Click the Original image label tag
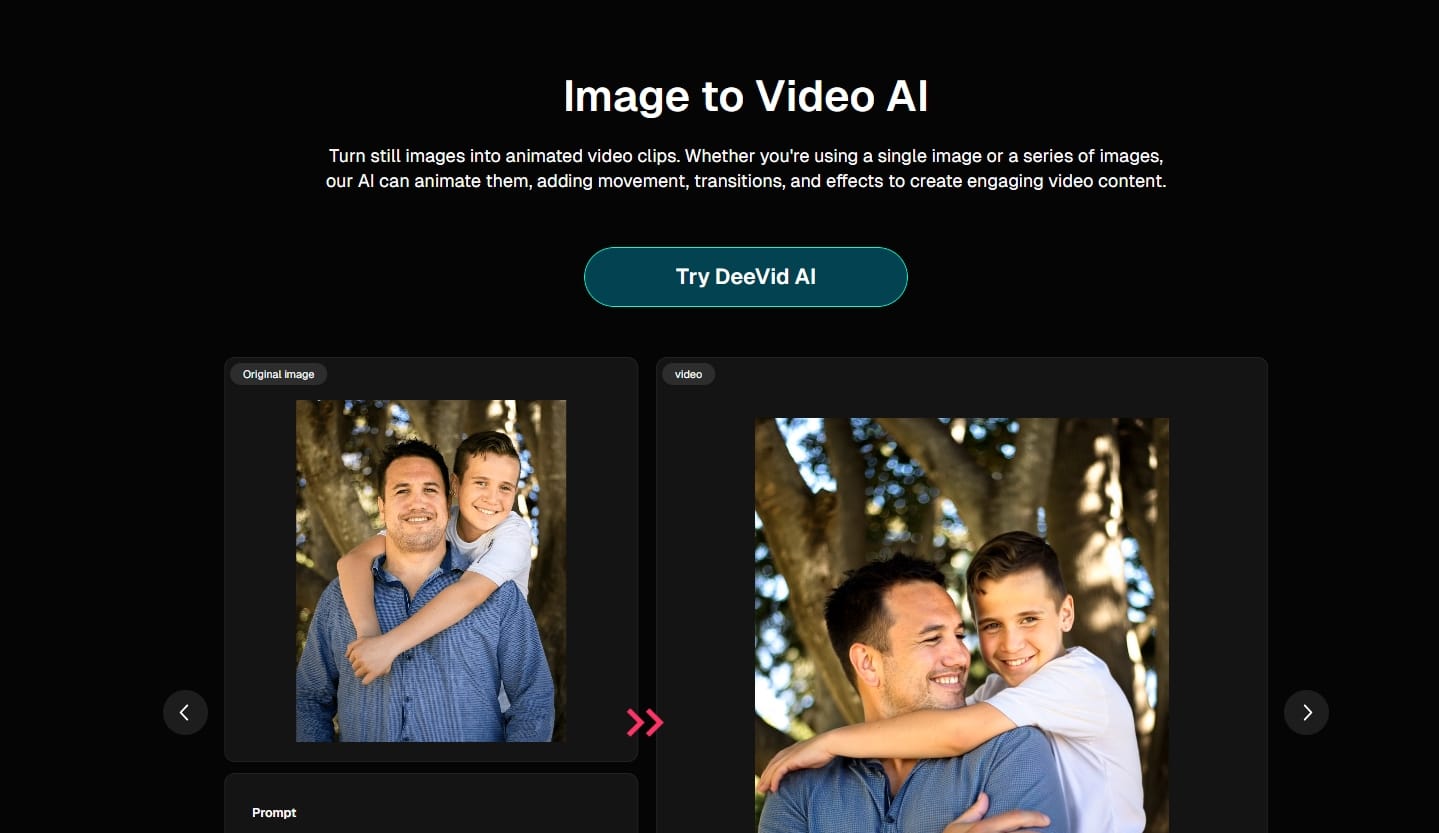Viewport: 1439px width, 833px height. pos(279,374)
